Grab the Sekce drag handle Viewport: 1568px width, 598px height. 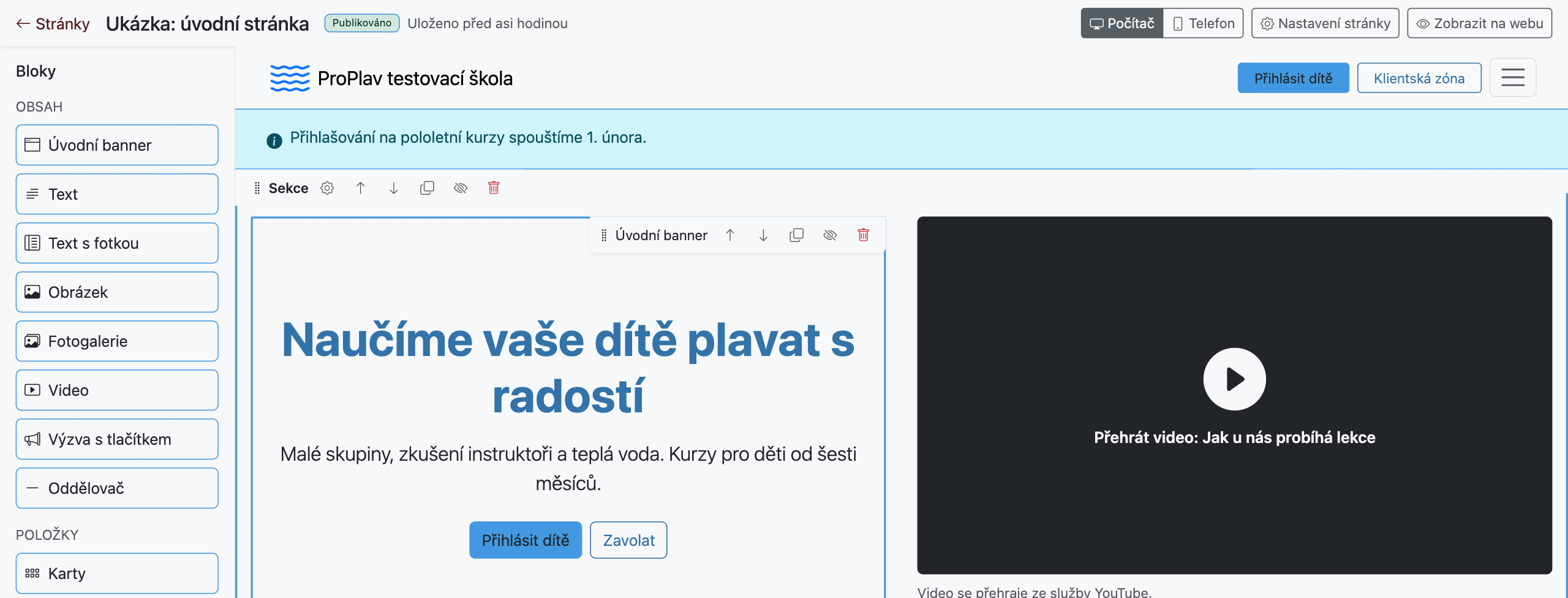click(x=257, y=188)
